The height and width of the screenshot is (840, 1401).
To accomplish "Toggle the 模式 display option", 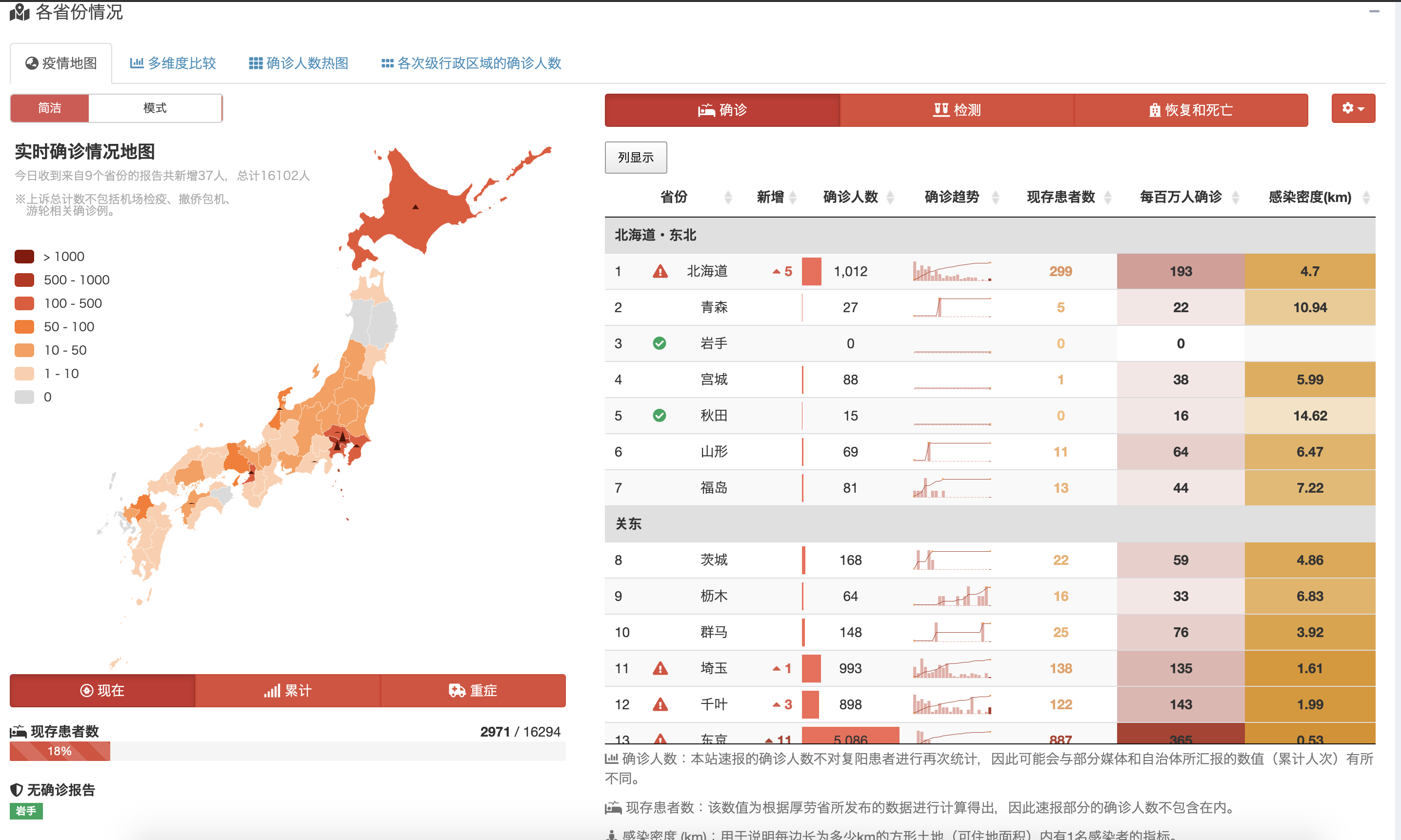I will coord(155,108).
